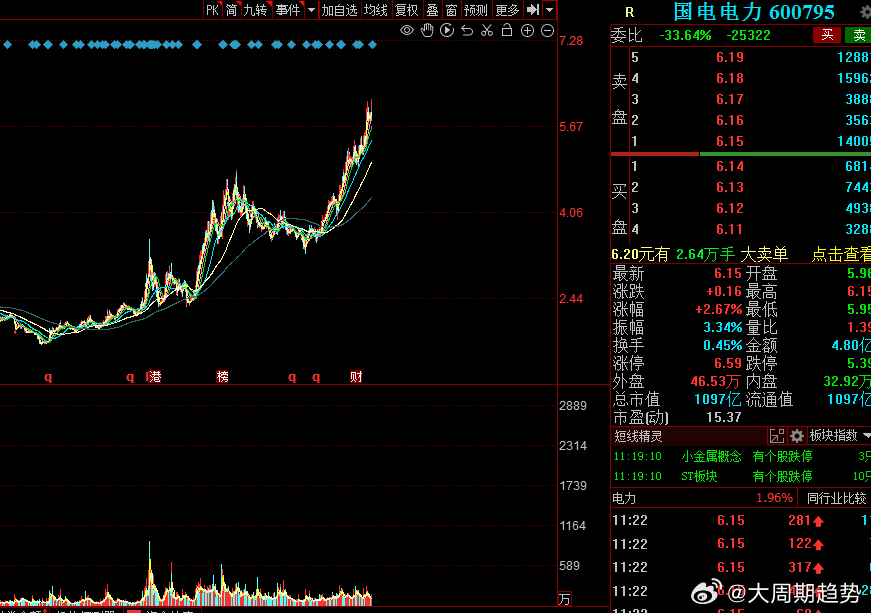Toggle the chart lock icon
871x613 pixels.
507,30
